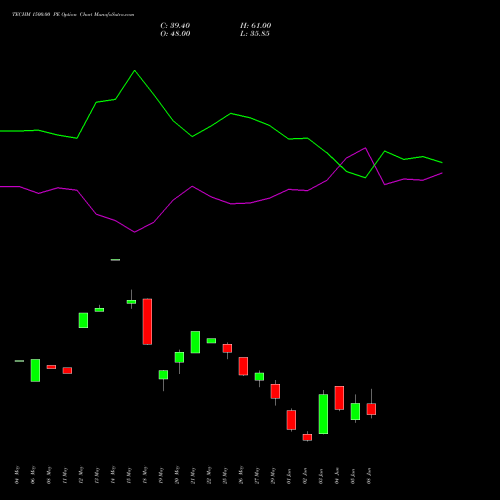Select the tall red candle above 18 May

[x=147, y=322]
